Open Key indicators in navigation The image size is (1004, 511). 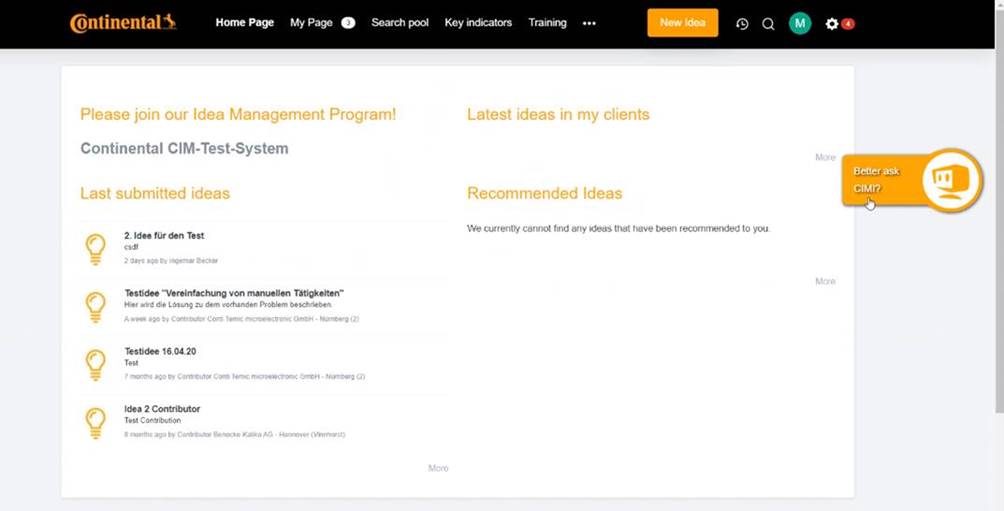pyautogui.click(x=478, y=23)
